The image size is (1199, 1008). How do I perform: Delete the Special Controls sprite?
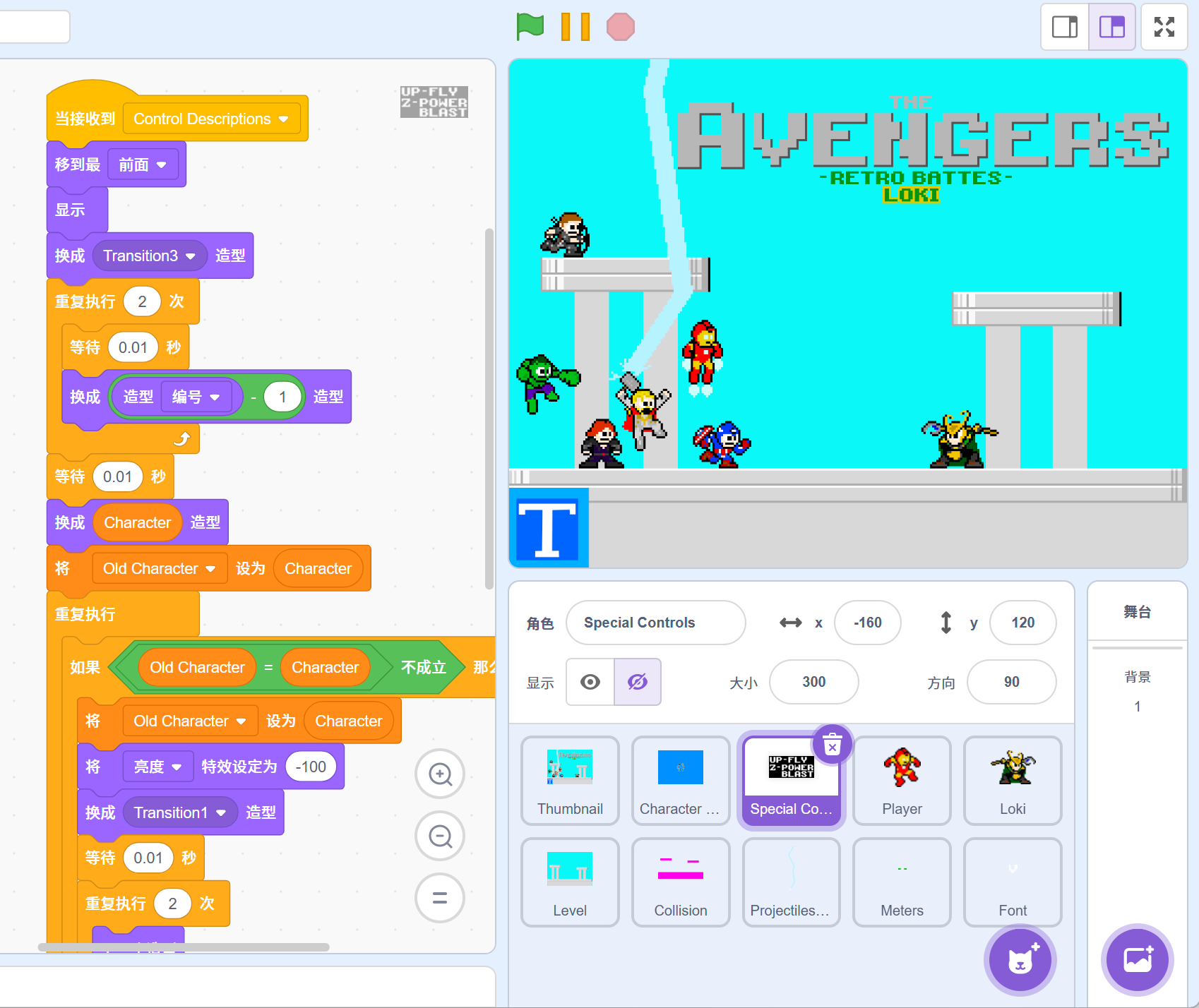[x=833, y=744]
